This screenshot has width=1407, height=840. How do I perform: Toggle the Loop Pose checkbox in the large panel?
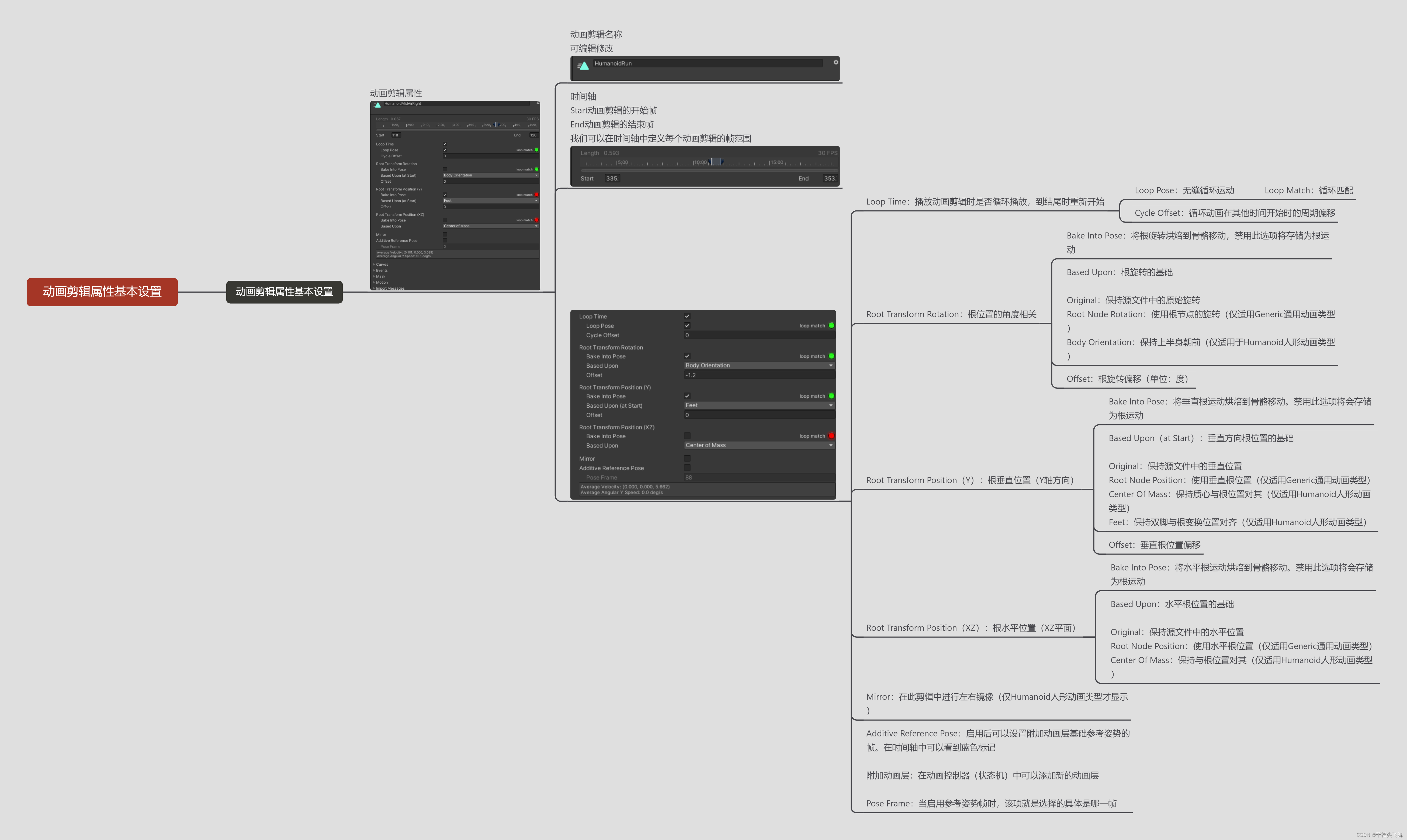click(x=687, y=325)
